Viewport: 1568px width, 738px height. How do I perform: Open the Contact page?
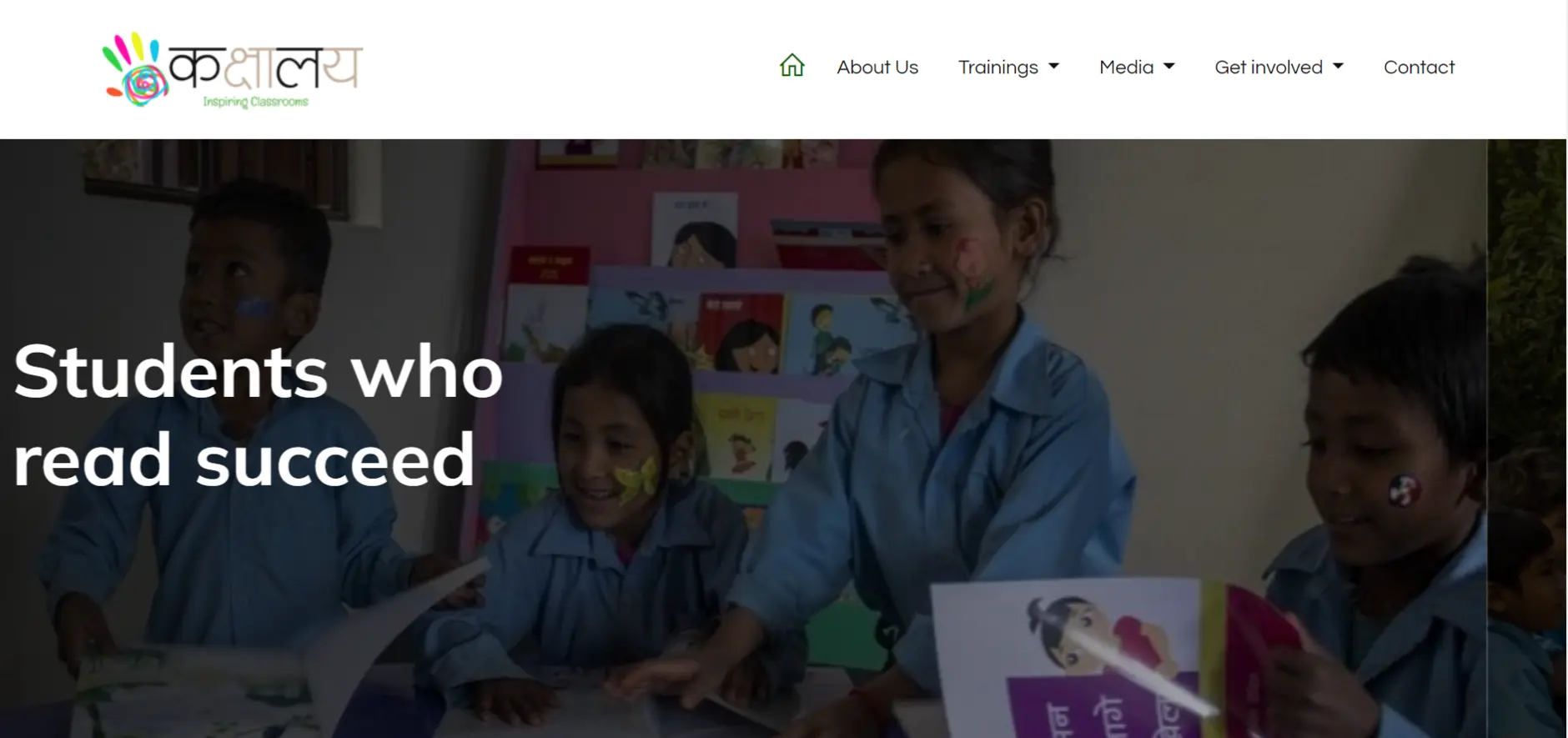pos(1419,67)
